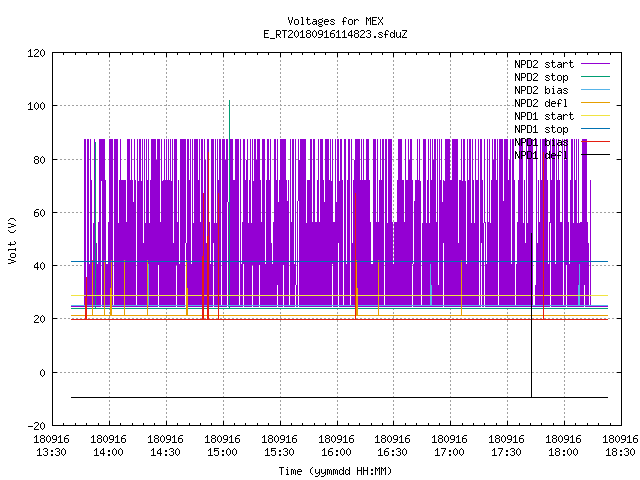Click the y-axis tick value -20
The image size is (640, 480).
tap(36, 426)
